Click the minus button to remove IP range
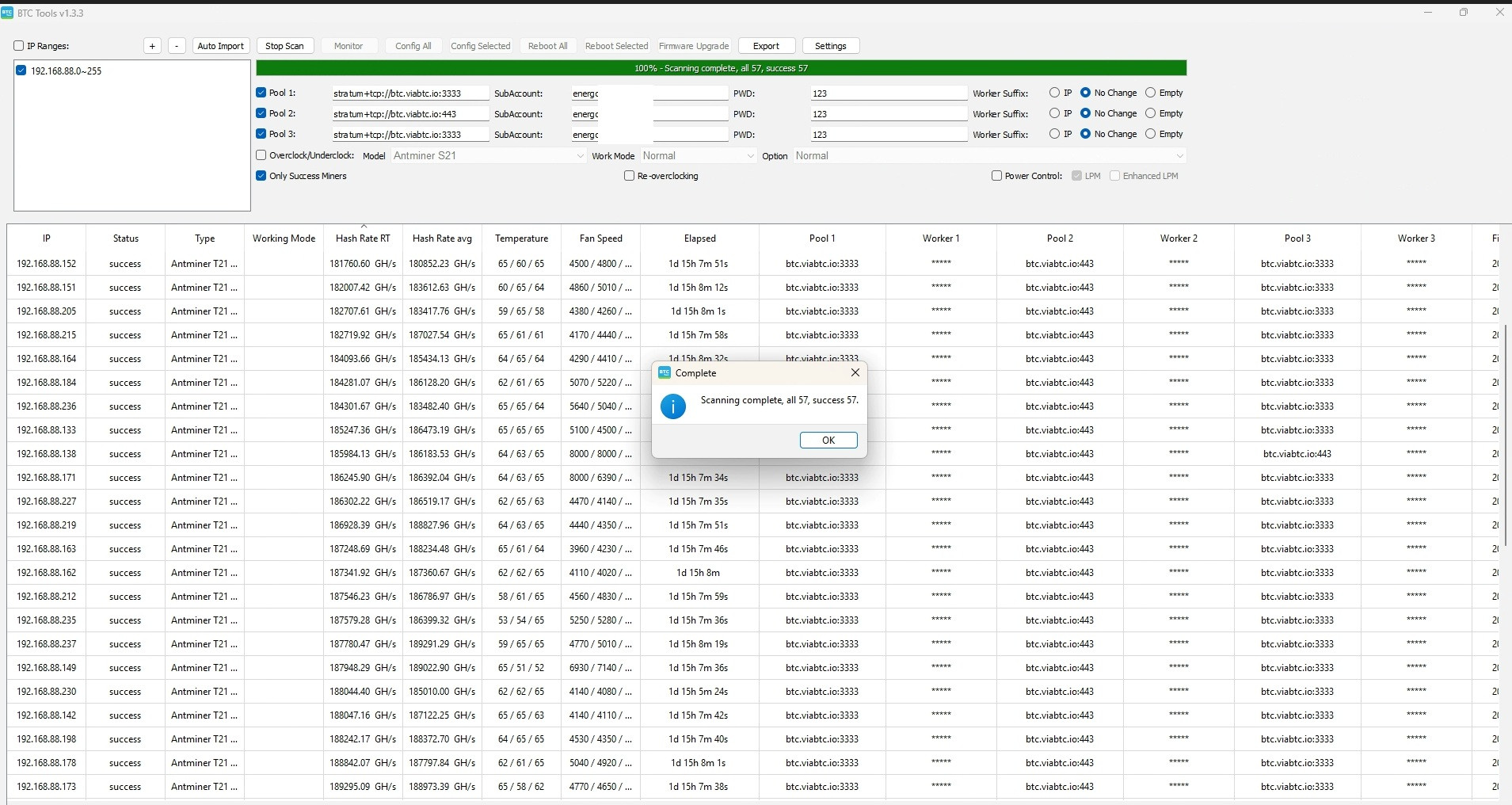This screenshot has width=1512, height=805. (177, 46)
